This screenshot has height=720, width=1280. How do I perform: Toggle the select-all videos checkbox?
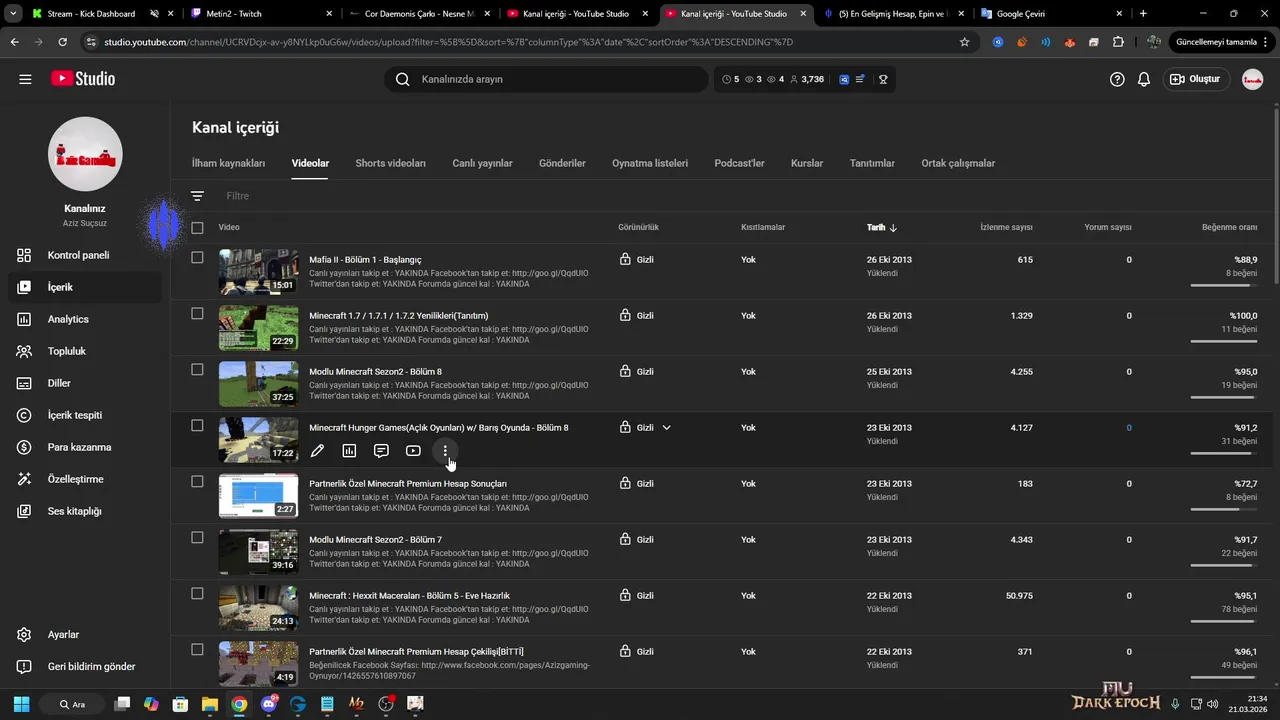coord(197,228)
